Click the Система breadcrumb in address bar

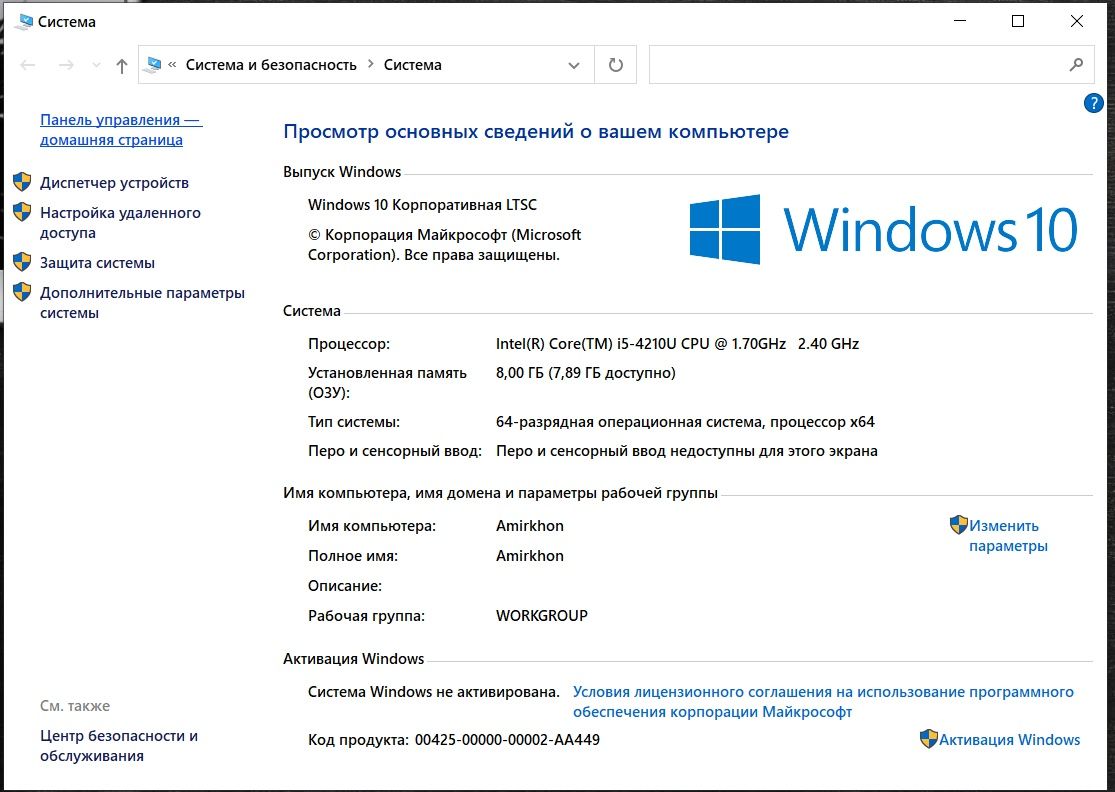[x=412, y=65]
